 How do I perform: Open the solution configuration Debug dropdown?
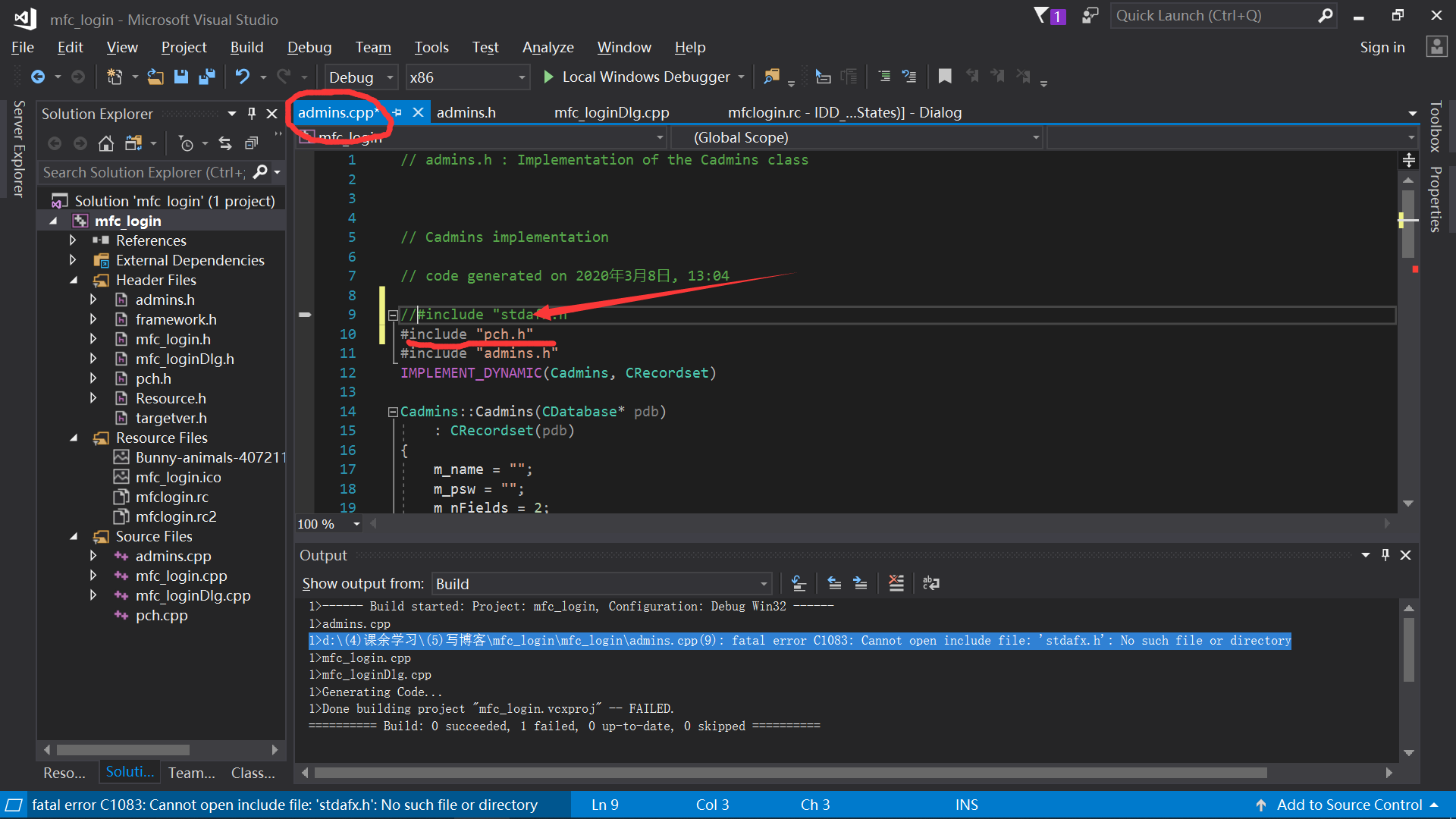(x=390, y=77)
